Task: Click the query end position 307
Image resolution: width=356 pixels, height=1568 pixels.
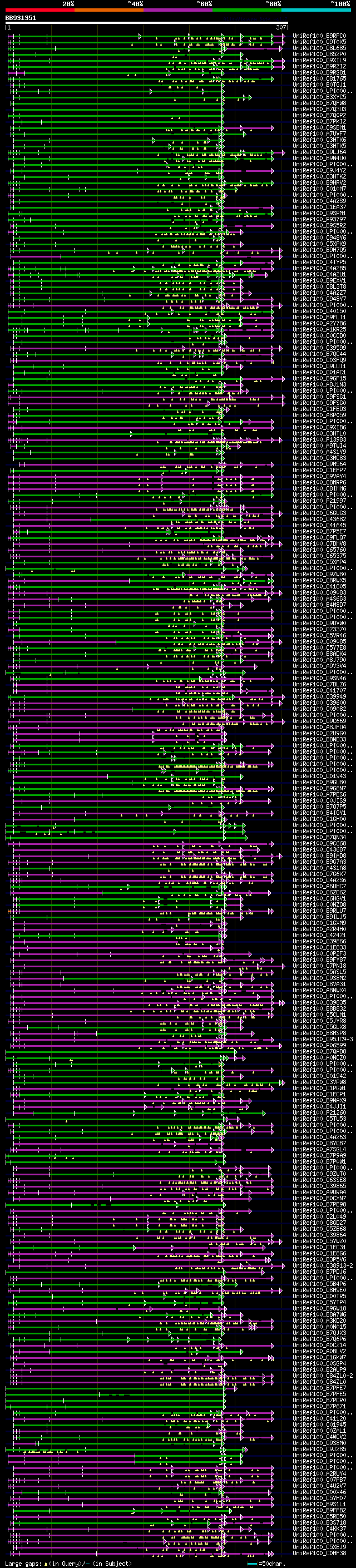Action: [x=281, y=27]
